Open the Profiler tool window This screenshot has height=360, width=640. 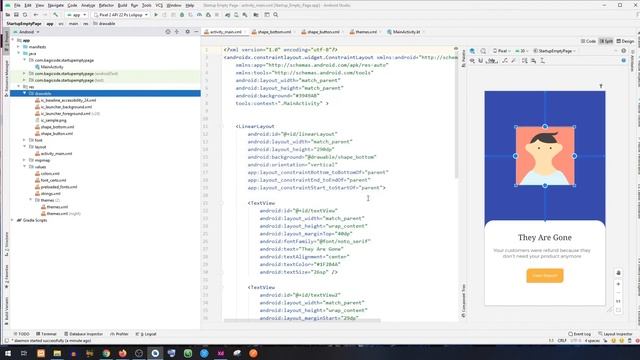119,334
